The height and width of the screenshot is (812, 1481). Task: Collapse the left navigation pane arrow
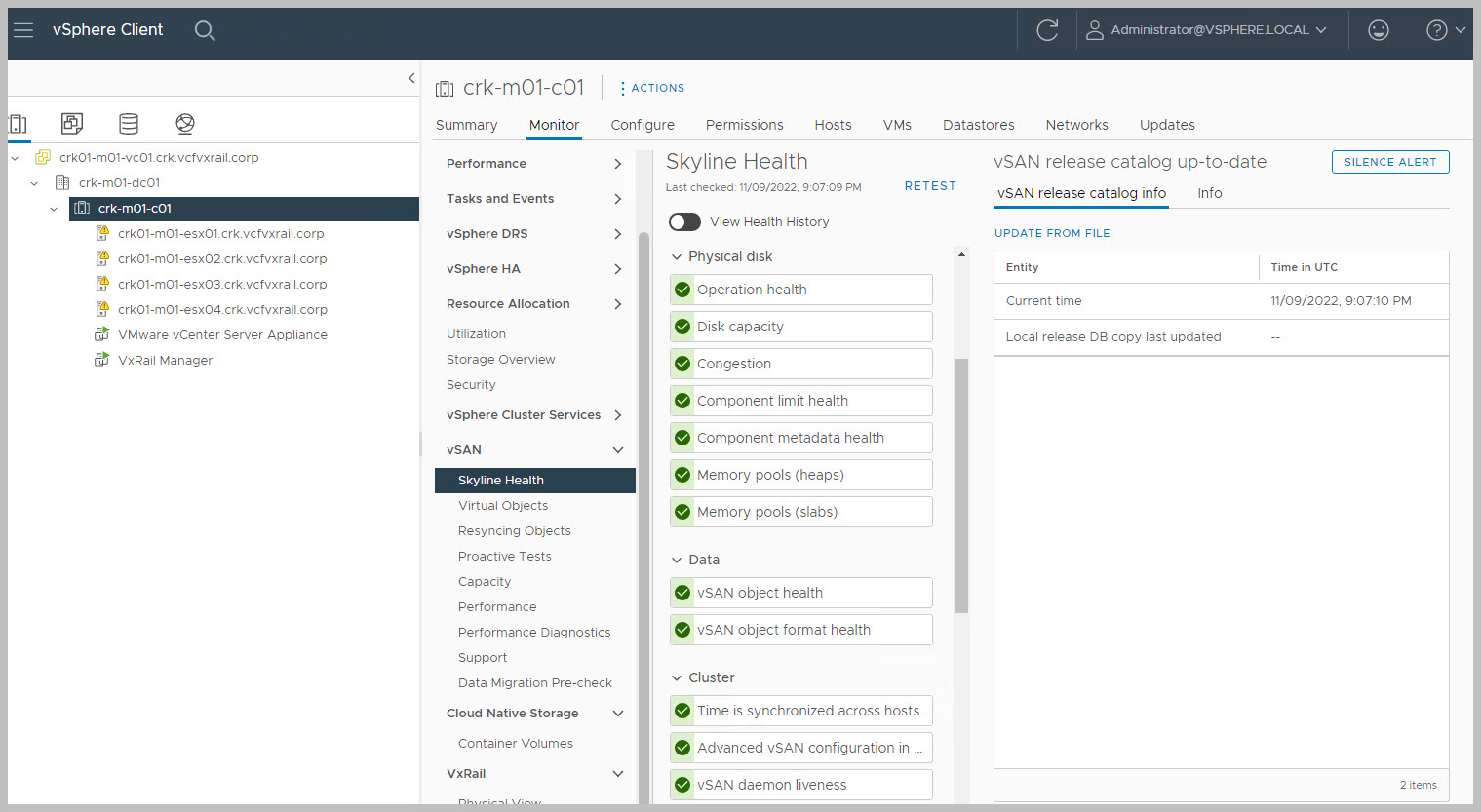411,78
